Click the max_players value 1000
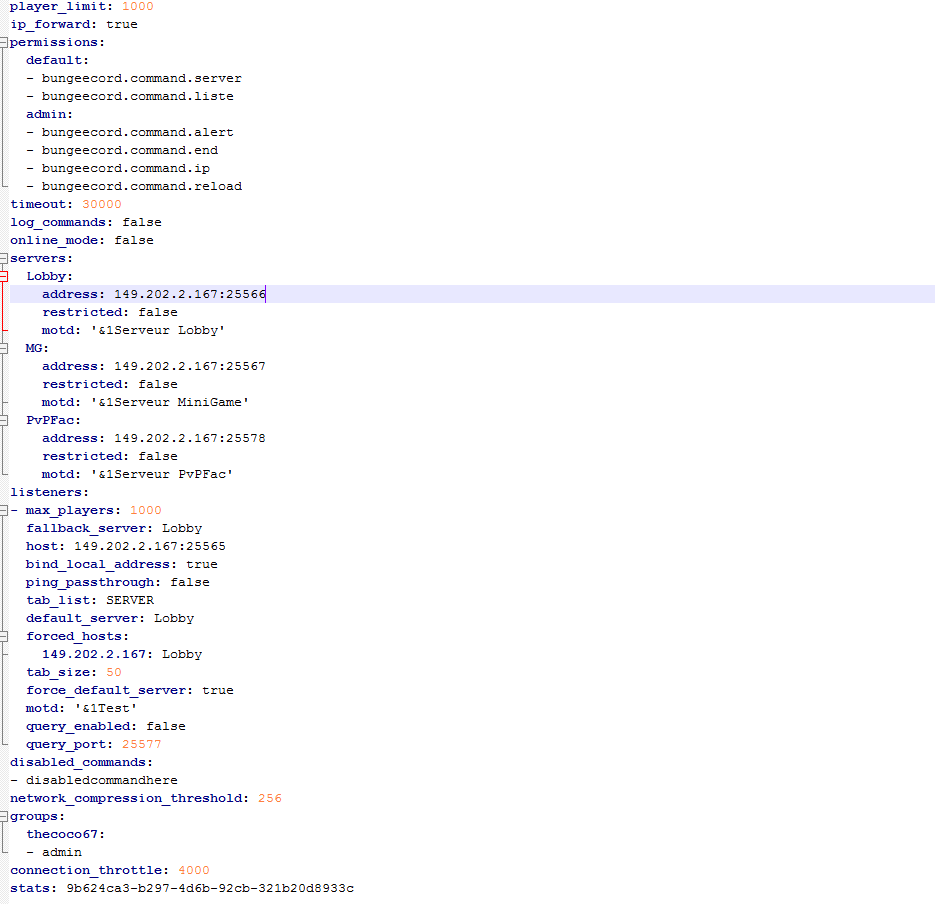This screenshot has width=935, height=904. point(145,510)
